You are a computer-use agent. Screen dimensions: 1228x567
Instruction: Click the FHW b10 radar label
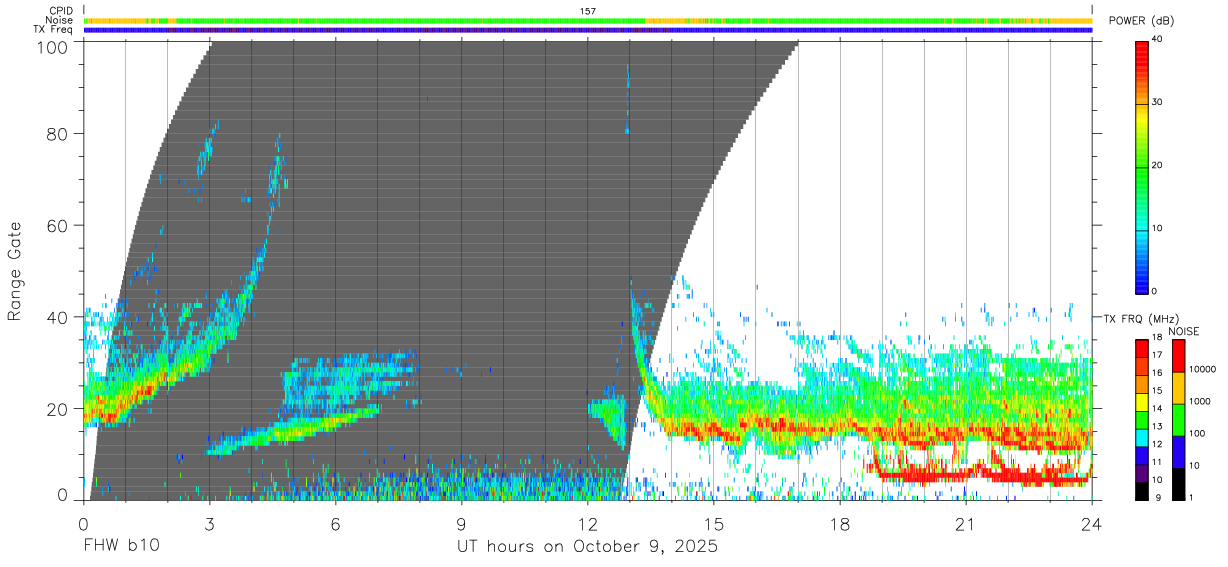tap(120, 547)
